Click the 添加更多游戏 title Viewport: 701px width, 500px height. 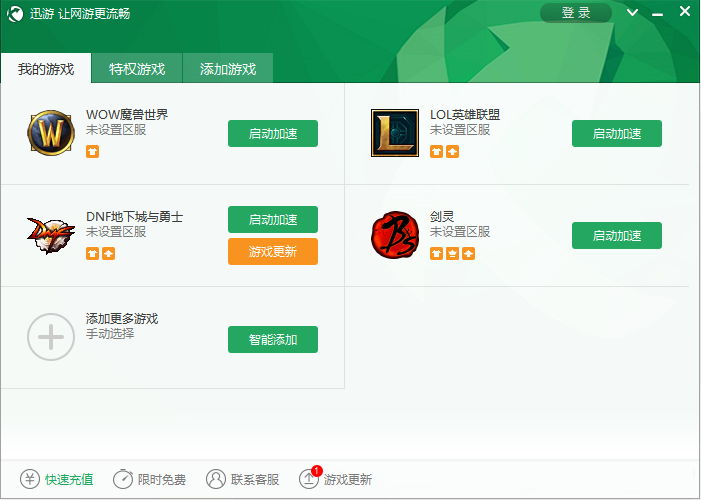122,319
